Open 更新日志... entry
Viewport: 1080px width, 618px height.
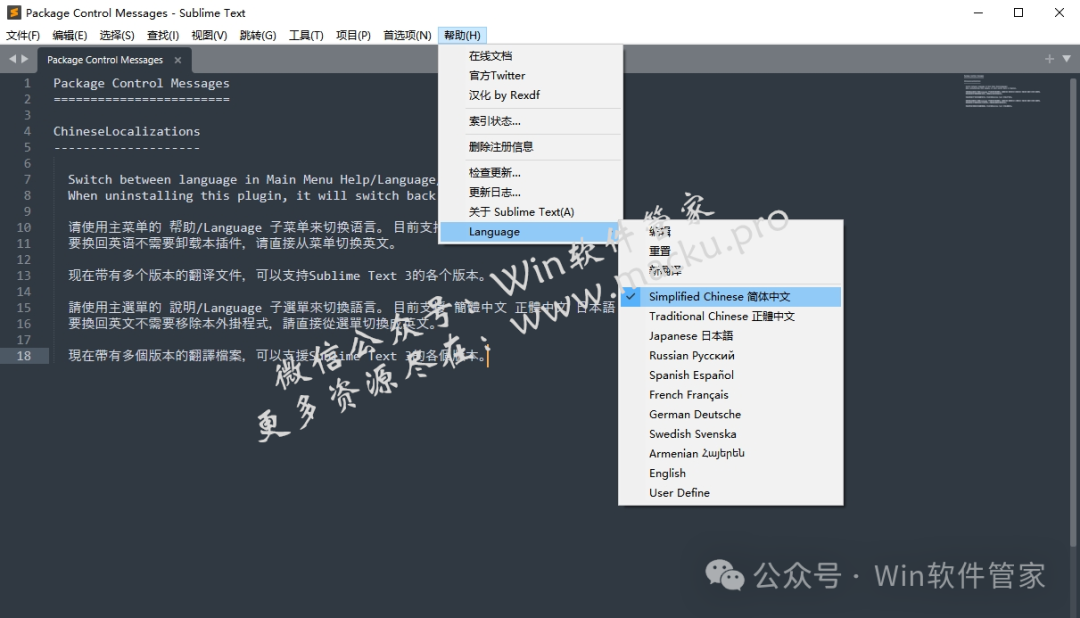coord(530,192)
